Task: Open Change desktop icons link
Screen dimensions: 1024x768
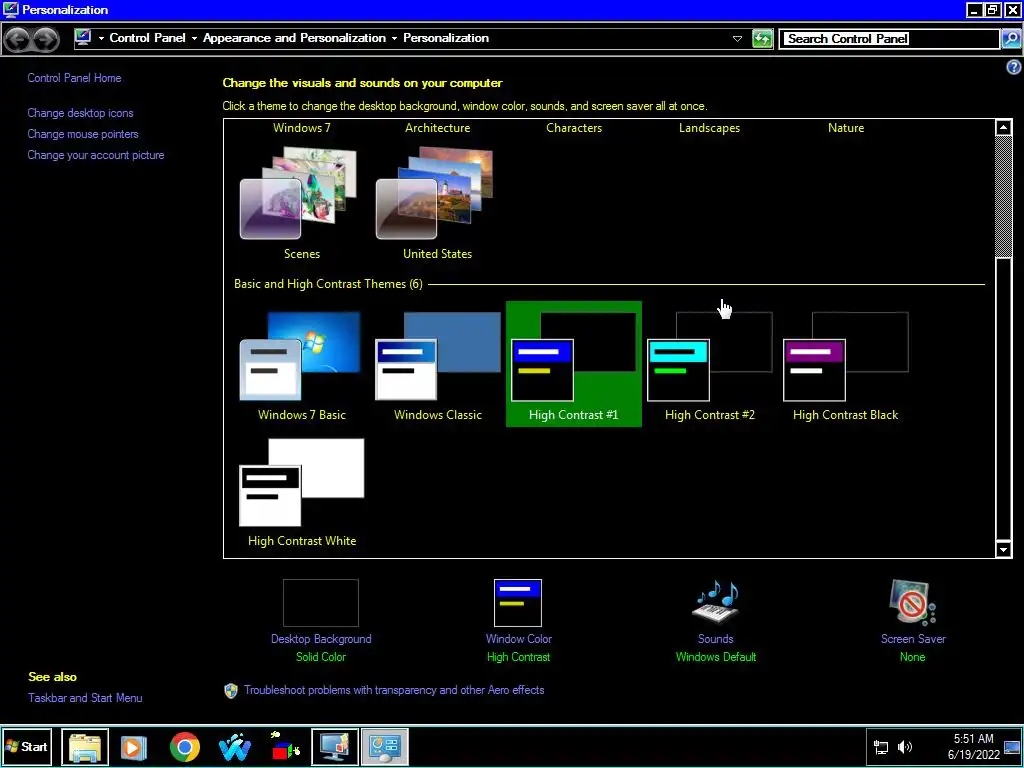Action: (x=80, y=113)
